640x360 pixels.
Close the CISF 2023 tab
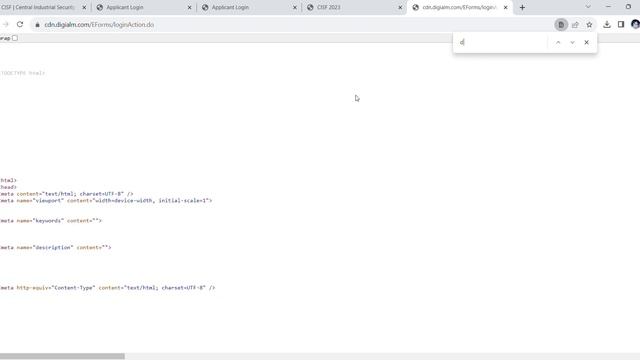pos(400,7)
